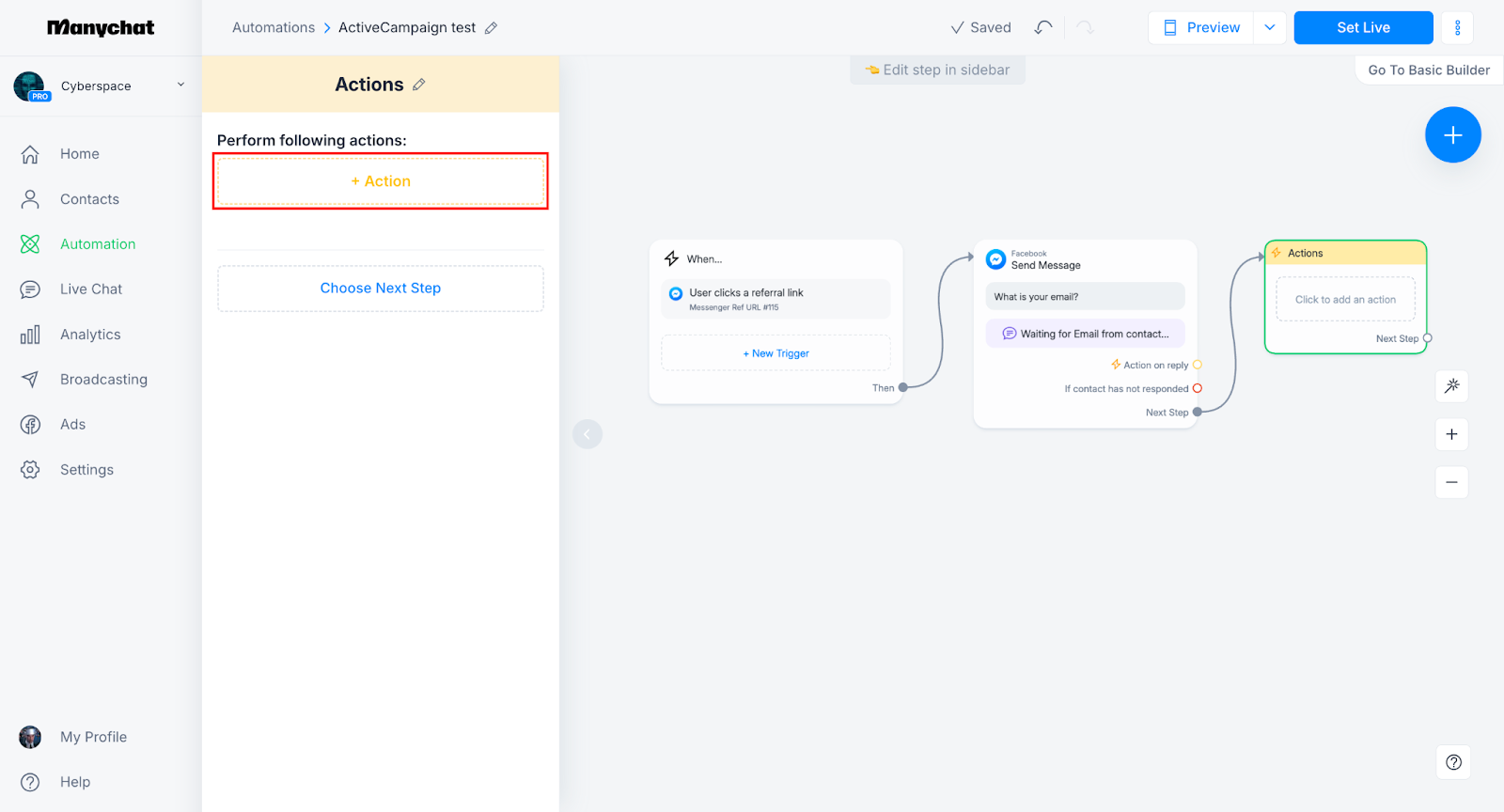1504x812 pixels.
Task: Click the Action on reply connector
Action: pos(1198,365)
